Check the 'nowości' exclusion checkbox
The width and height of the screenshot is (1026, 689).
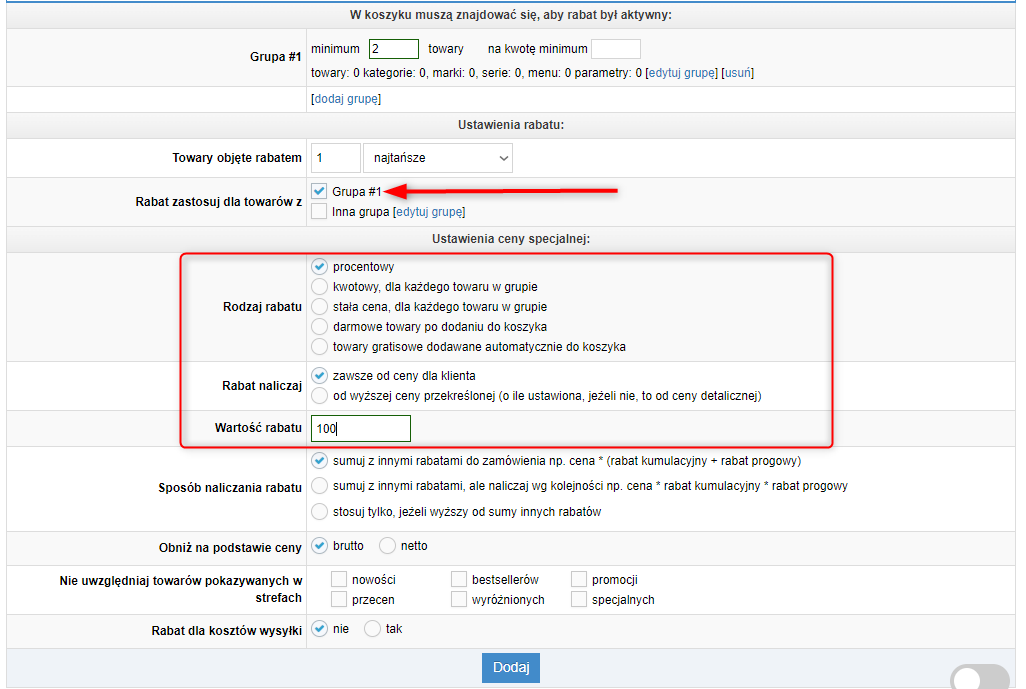[x=338, y=579]
